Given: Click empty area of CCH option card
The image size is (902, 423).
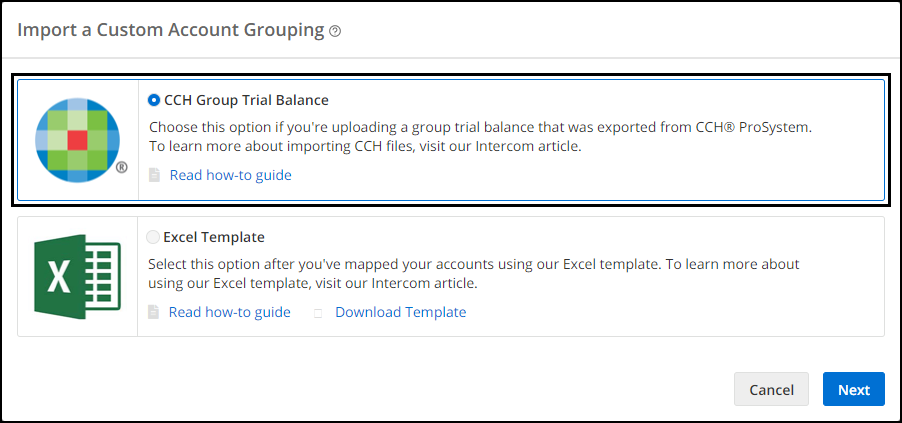Looking at the screenshot, I should (x=633, y=175).
